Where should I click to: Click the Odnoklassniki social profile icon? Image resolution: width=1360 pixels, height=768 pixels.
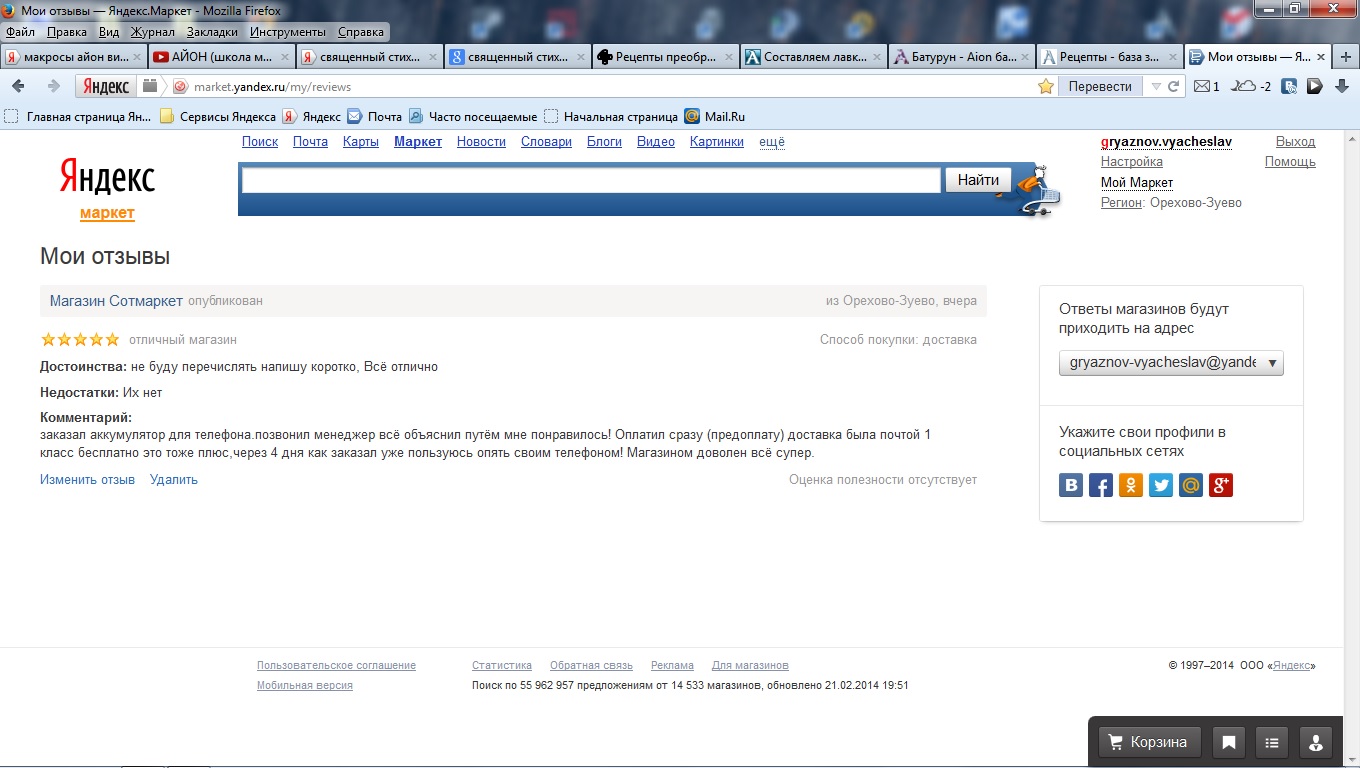coord(1131,486)
